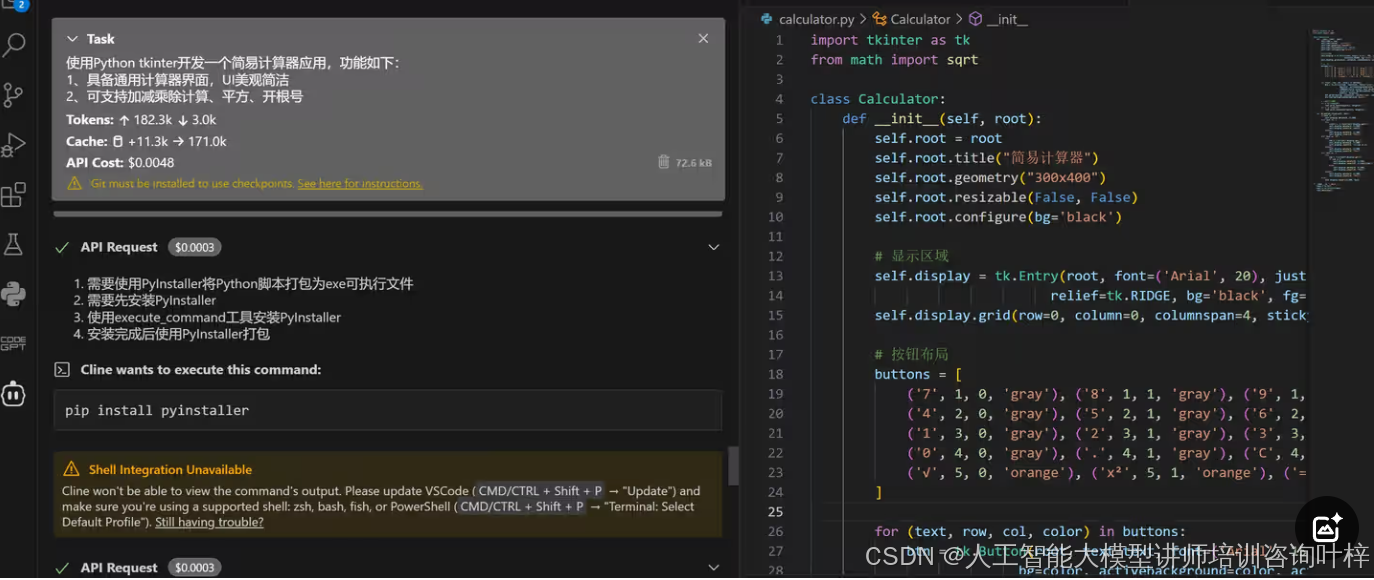The image size is (1374, 580).
Task: Click the code minimap in the editor
Action: point(1340,110)
